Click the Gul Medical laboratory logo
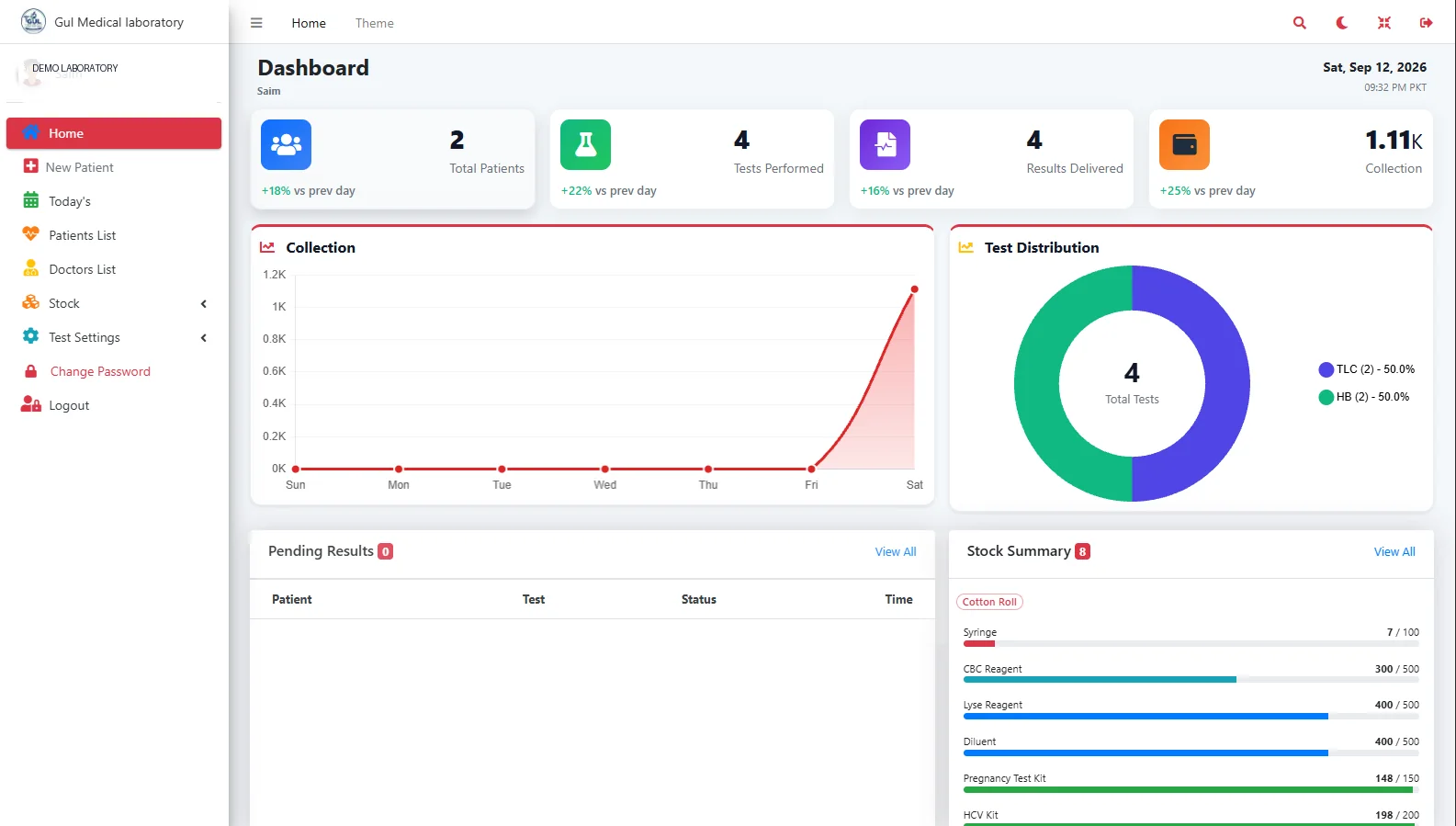This screenshot has height=826, width=1456. click(33, 21)
